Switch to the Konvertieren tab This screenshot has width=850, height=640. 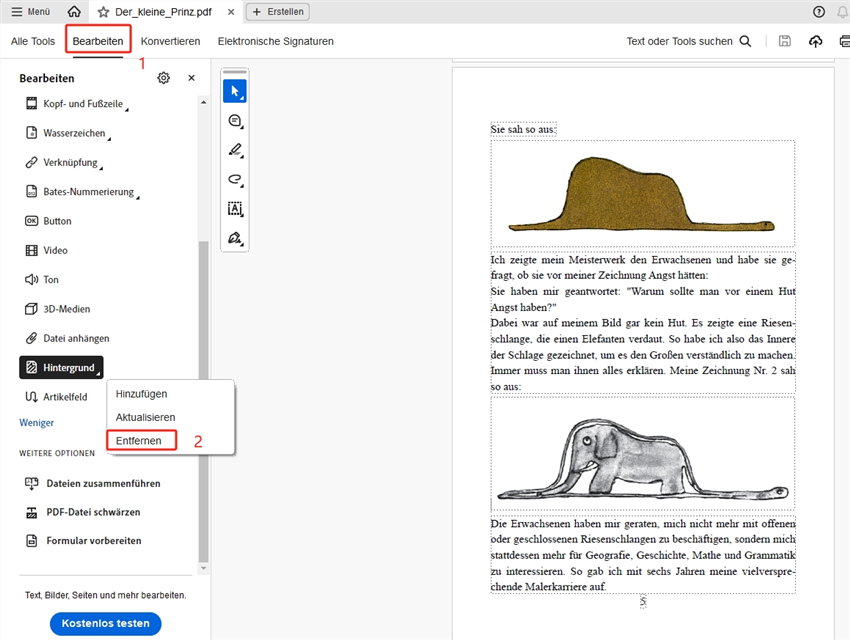click(x=170, y=41)
